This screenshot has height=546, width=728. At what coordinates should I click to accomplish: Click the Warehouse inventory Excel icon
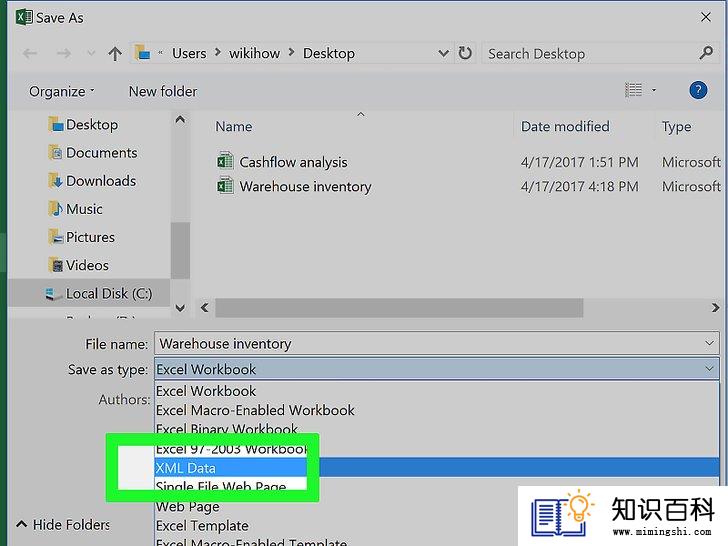(225, 185)
